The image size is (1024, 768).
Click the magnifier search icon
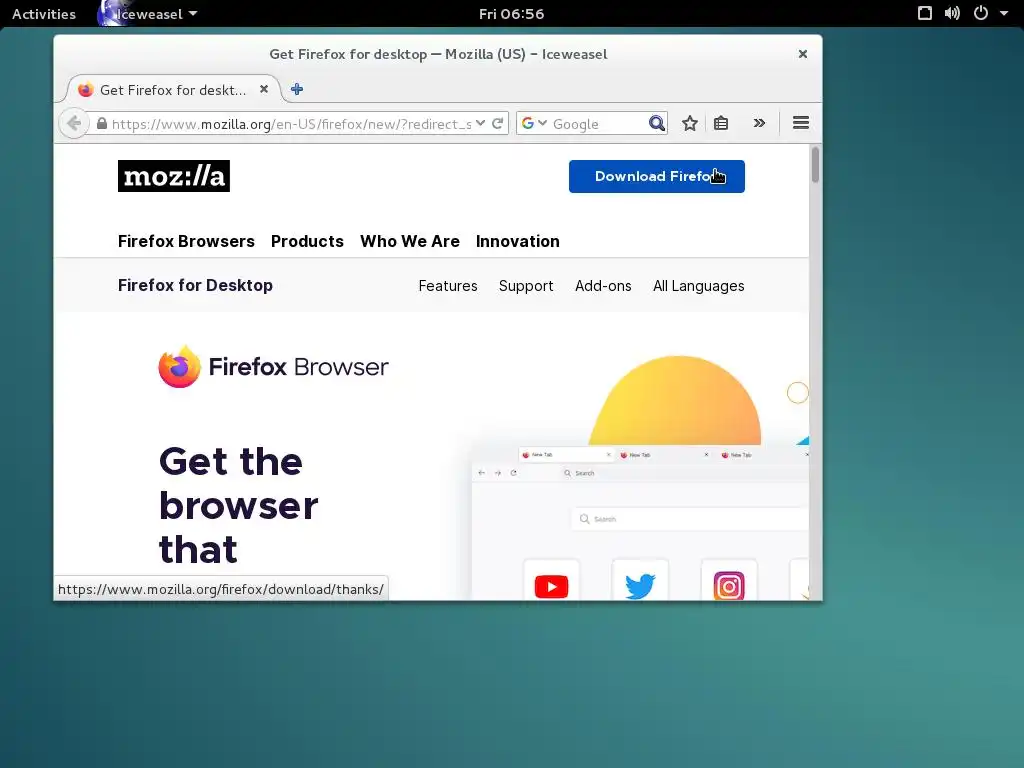(x=656, y=123)
